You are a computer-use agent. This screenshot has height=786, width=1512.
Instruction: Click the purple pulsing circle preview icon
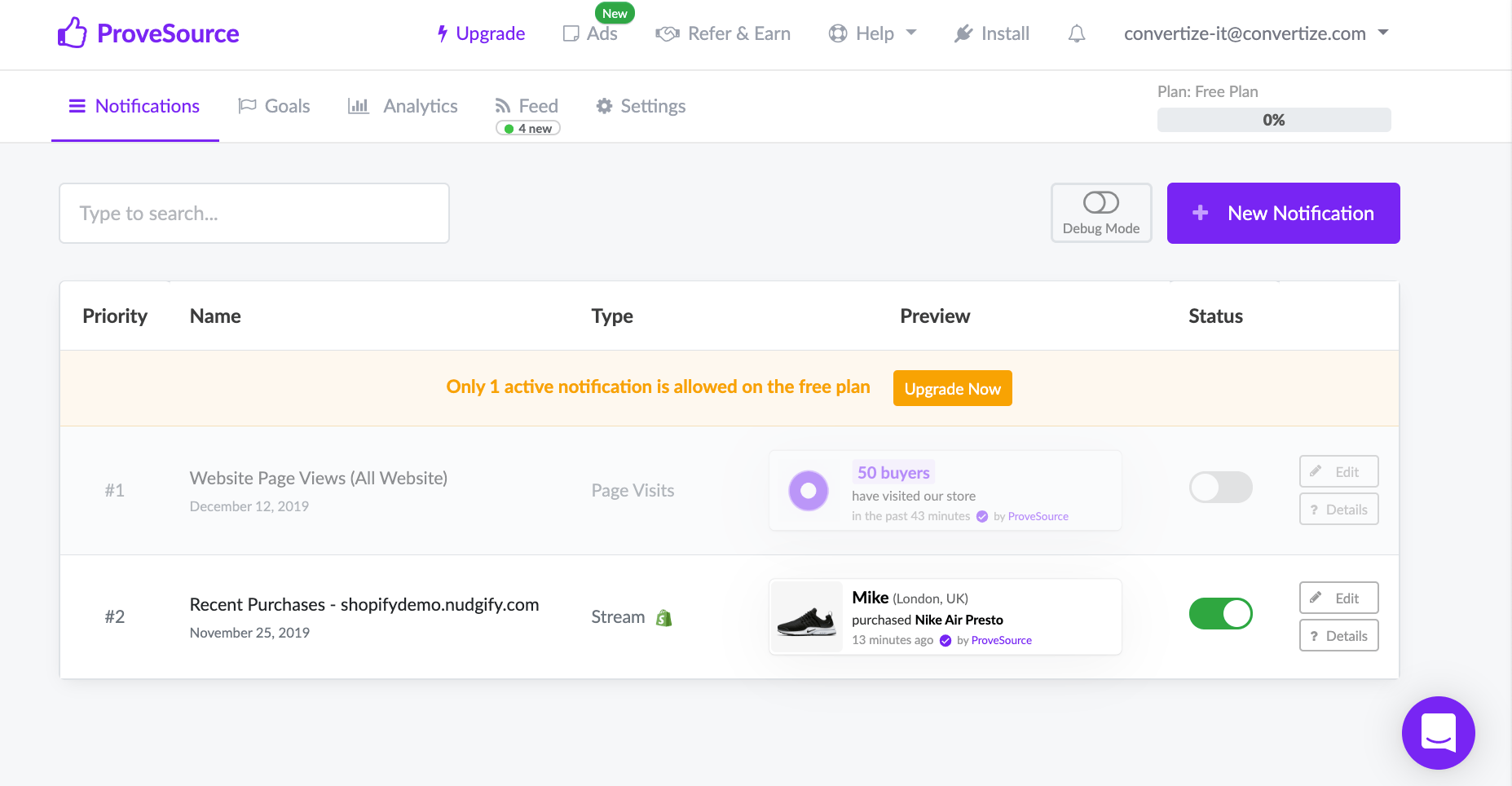tap(809, 491)
